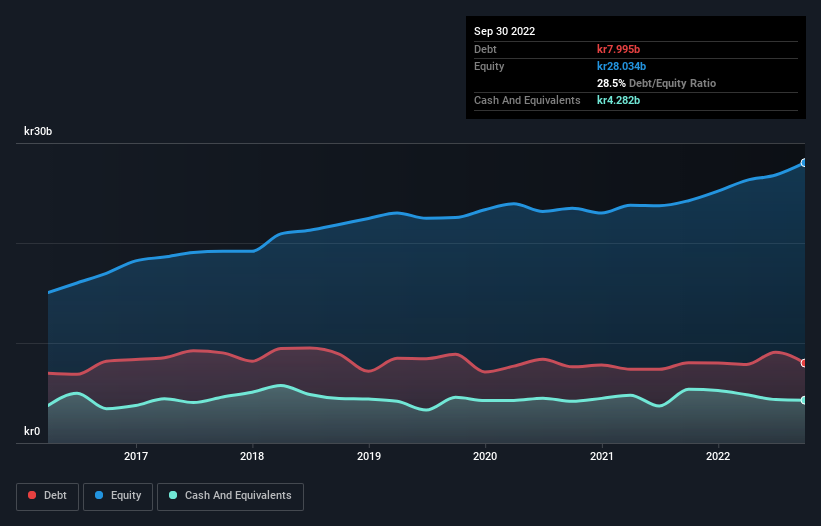Click the 2018 x-axis label
The height and width of the screenshot is (526, 821).
click(x=252, y=456)
